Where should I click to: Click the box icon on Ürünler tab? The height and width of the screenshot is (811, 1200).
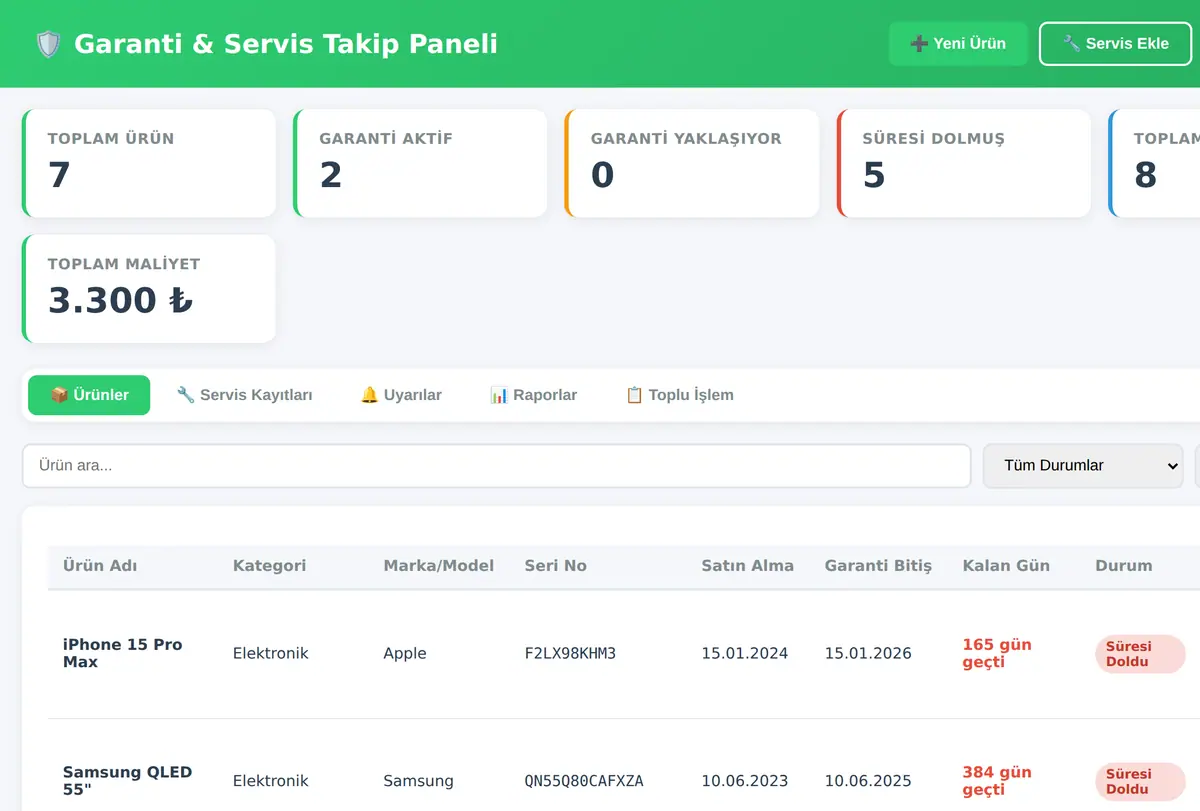pyautogui.click(x=59, y=395)
